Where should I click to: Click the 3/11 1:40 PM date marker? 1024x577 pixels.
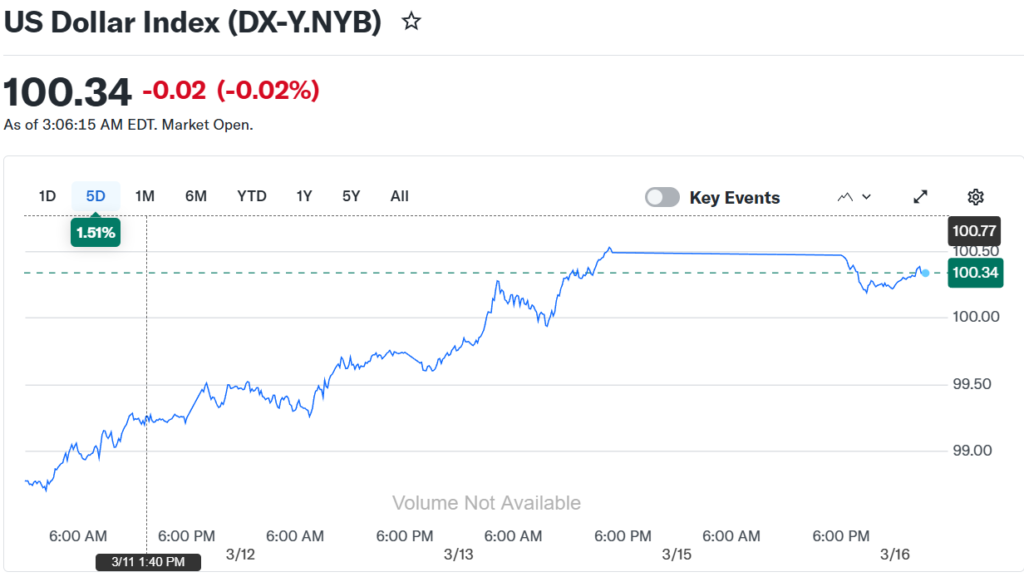pos(147,562)
